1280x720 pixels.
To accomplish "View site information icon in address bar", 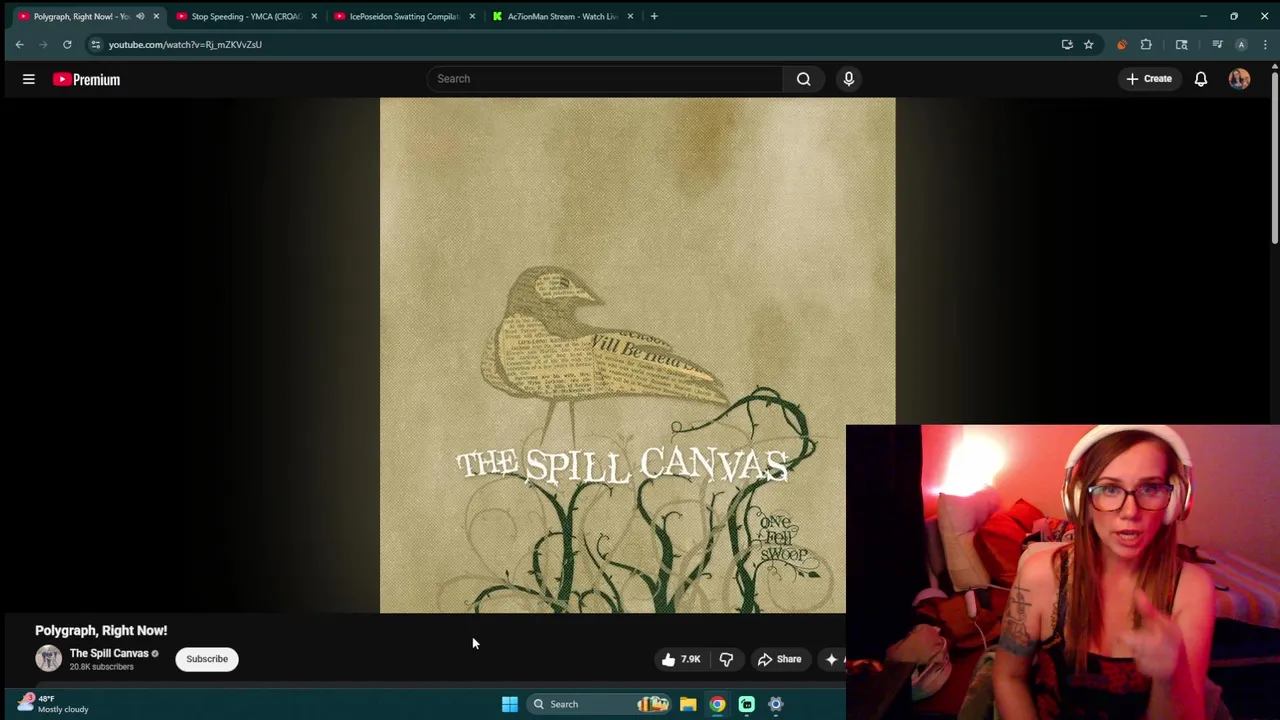I will (95, 44).
